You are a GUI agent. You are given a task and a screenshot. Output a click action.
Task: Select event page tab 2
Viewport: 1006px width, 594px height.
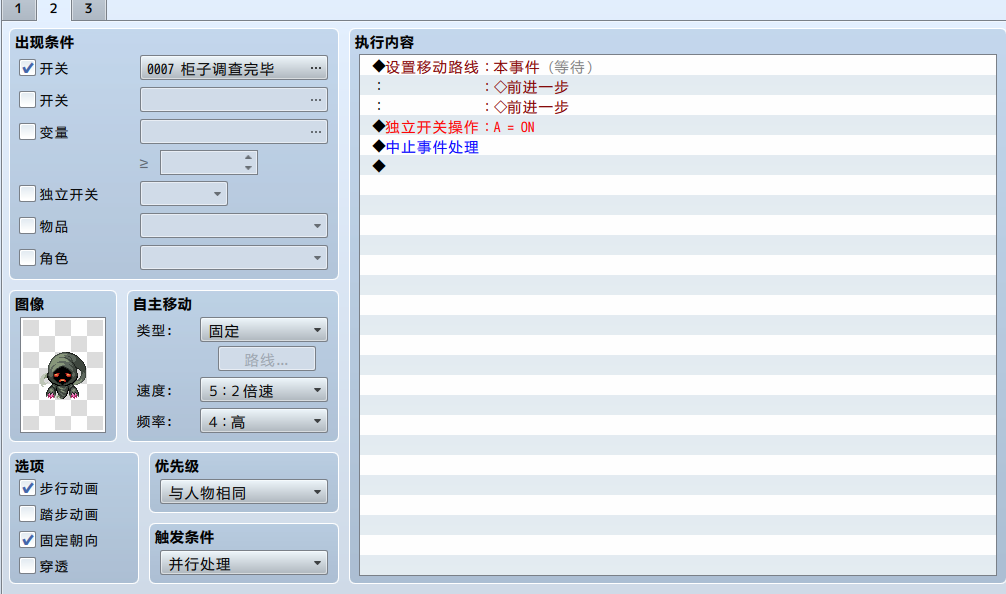53,9
